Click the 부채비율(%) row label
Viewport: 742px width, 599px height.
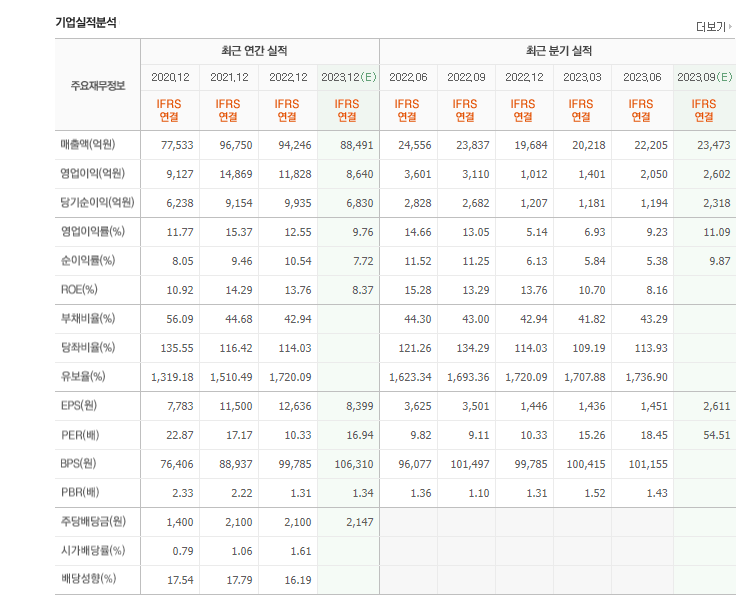click(x=88, y=318)
